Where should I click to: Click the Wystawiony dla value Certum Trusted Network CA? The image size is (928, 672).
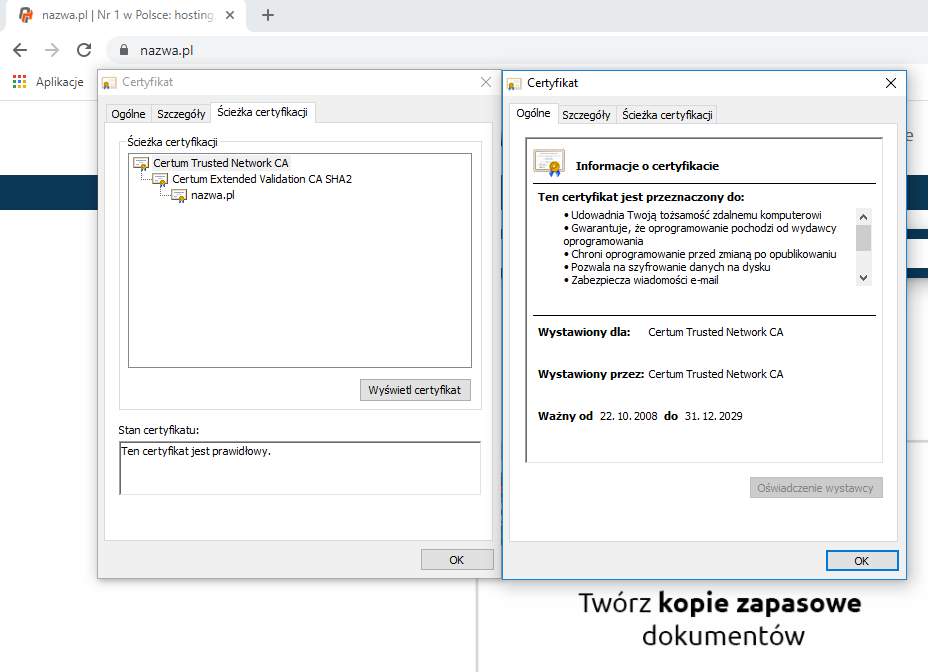(x=716, y=332)
